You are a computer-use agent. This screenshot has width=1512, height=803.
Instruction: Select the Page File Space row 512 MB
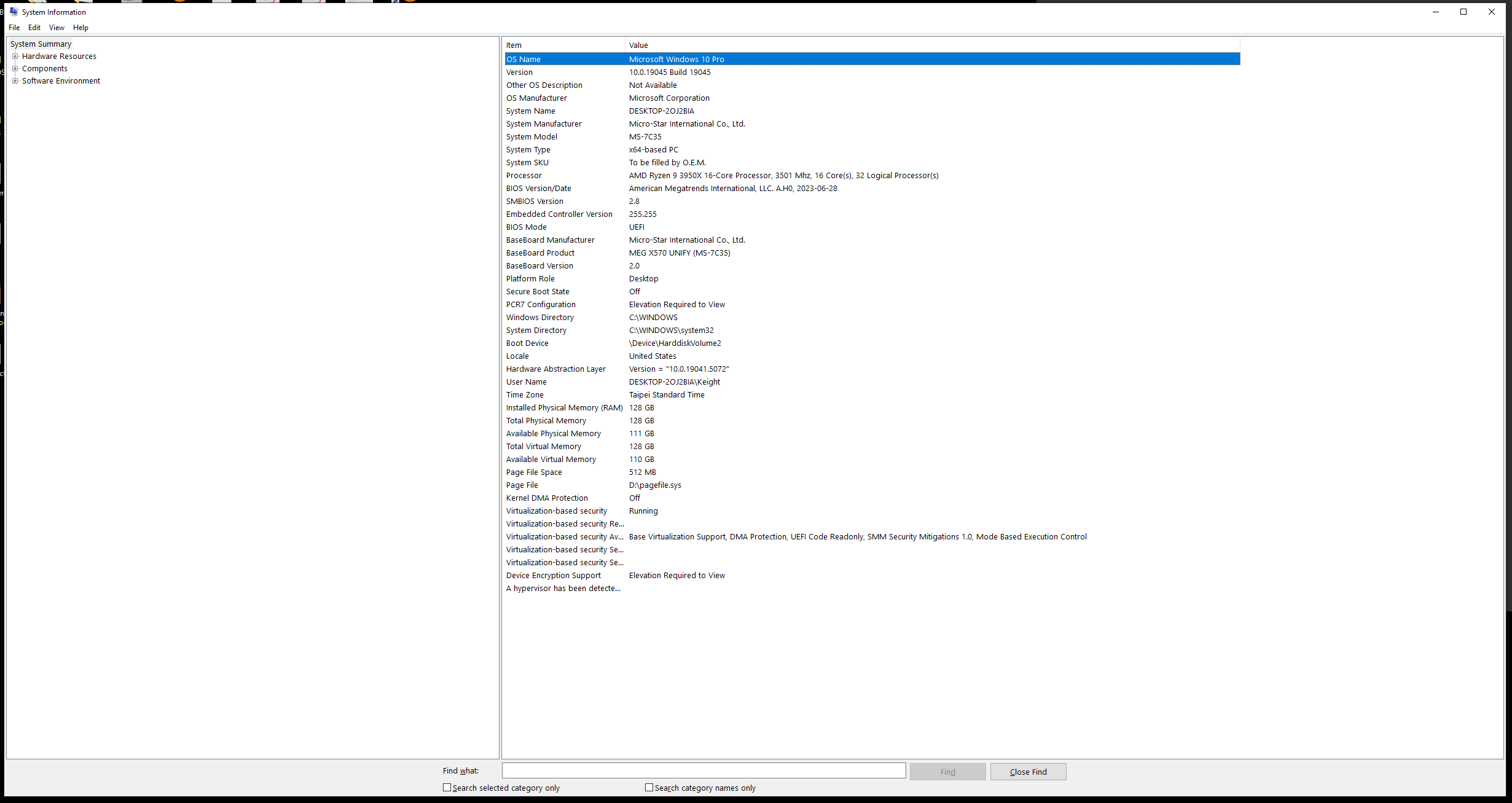tap(872, 472)
